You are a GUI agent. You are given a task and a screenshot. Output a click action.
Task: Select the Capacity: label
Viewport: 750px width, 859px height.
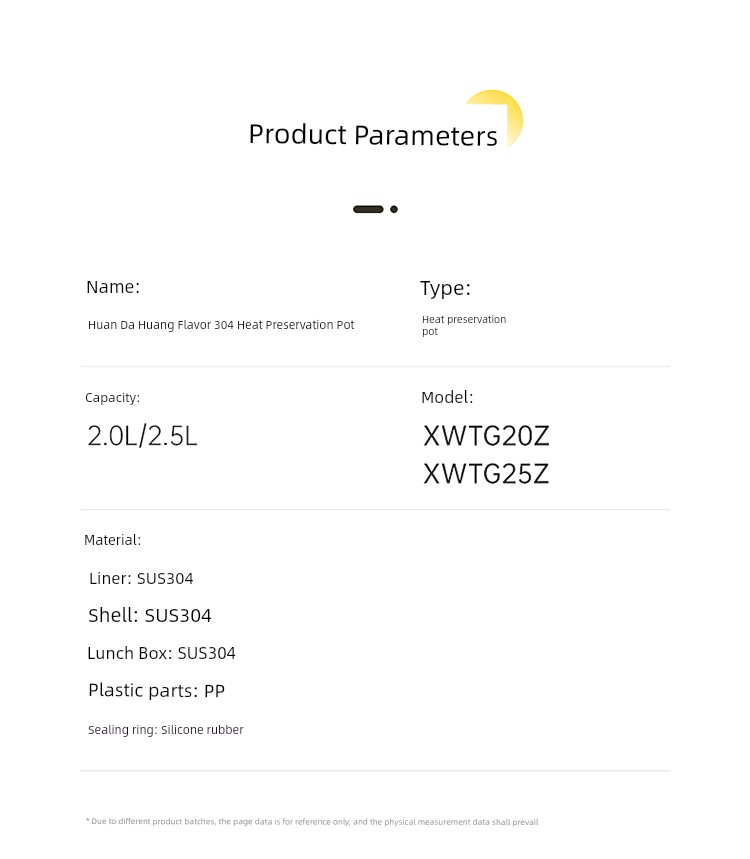click(112, 398)
